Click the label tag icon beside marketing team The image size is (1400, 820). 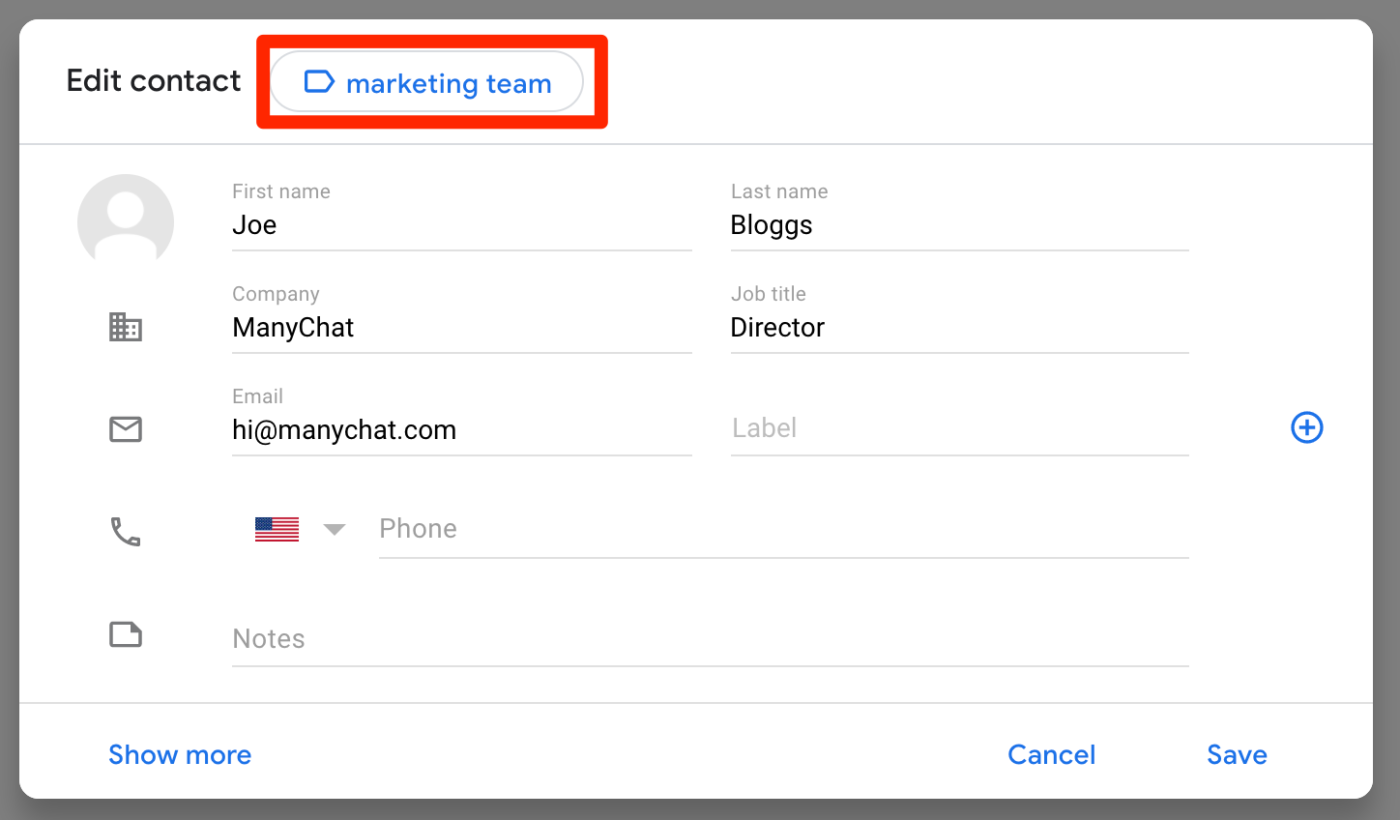tap(318, 82)
